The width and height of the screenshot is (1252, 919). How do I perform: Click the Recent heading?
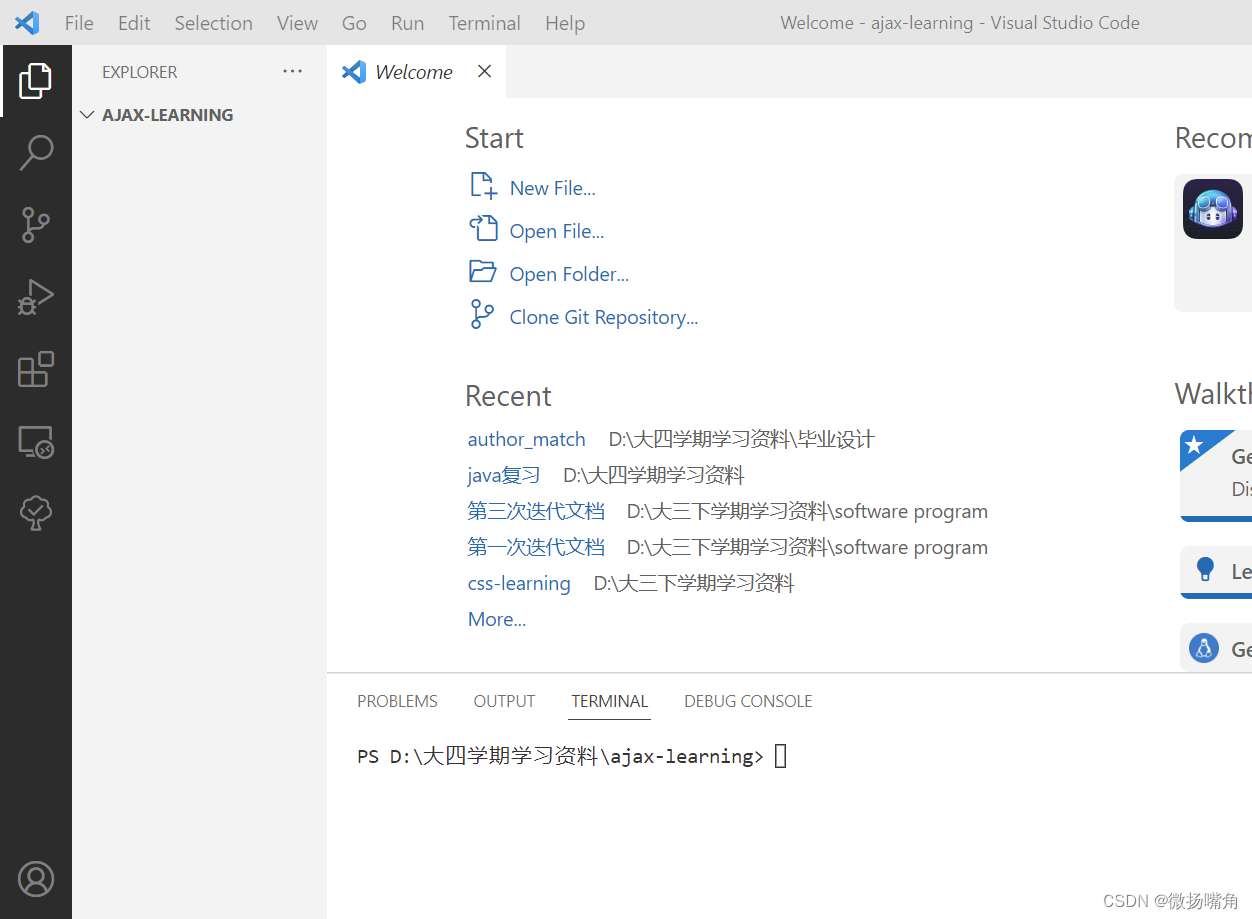point(508,396)
